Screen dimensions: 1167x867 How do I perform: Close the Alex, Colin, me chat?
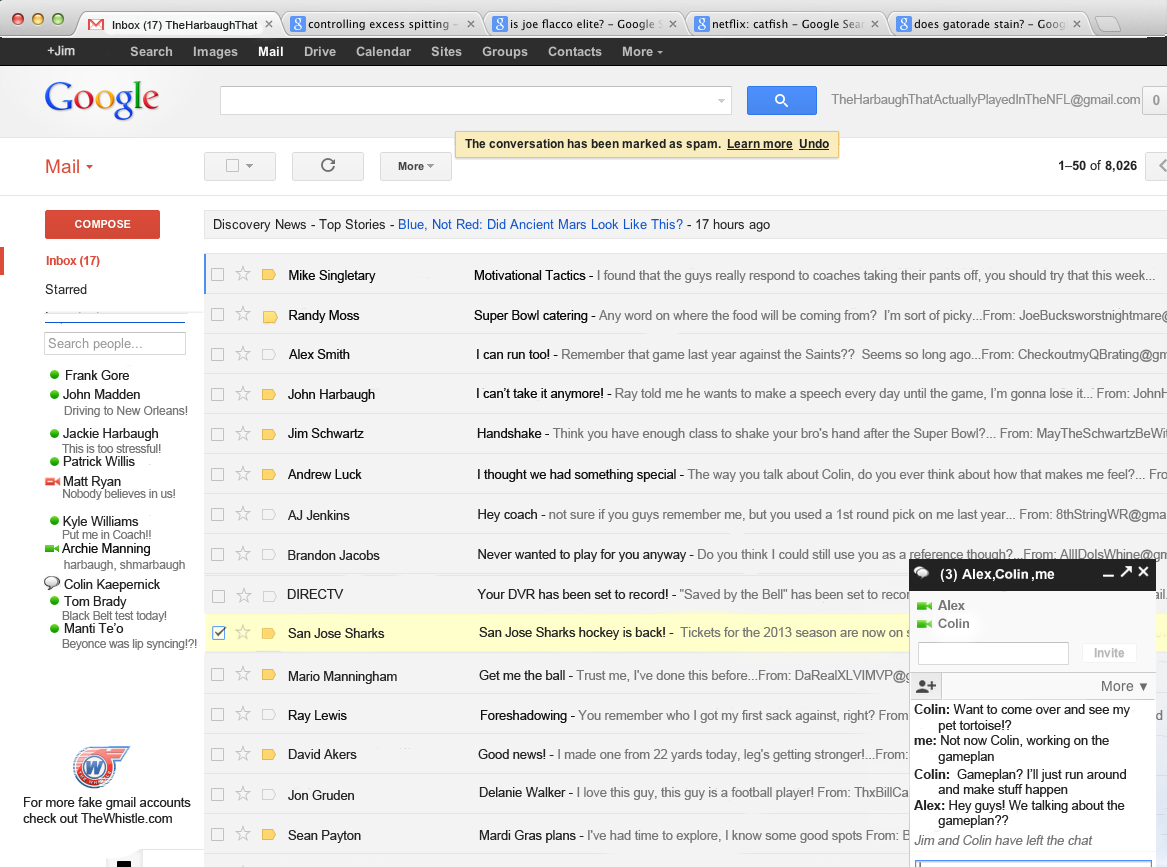[x=1143, y=572]
